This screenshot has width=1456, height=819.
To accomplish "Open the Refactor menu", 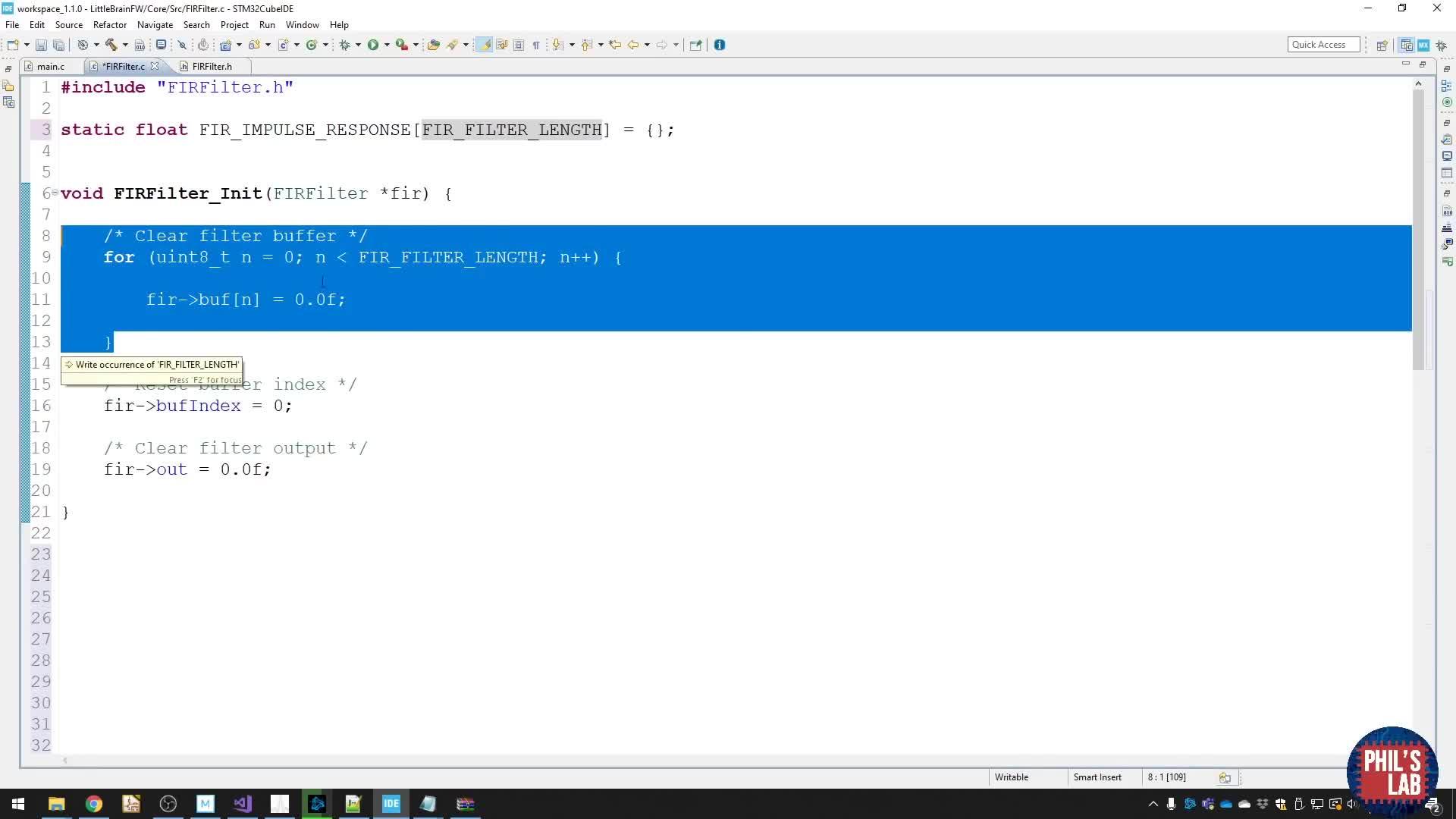I will 109,24.
